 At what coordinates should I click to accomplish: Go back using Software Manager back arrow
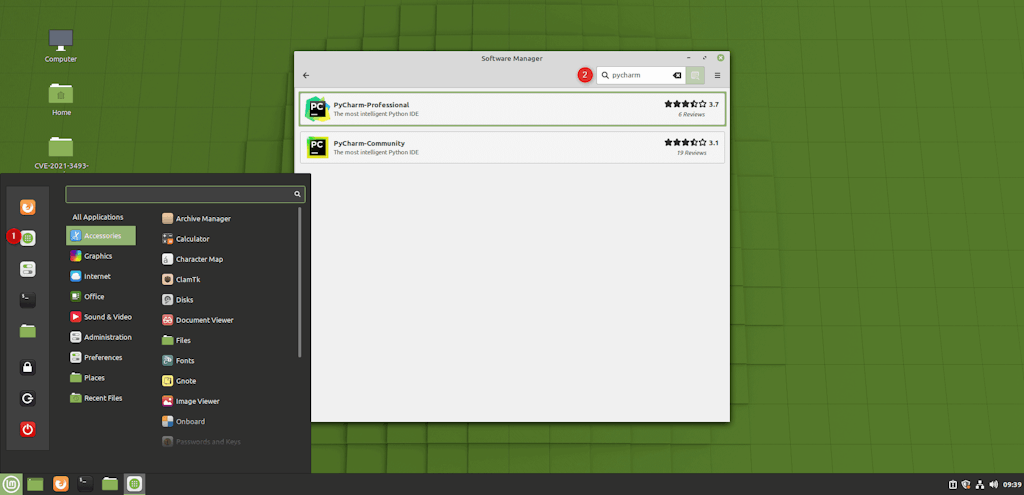pyautogui.click(x=306, y=75)
